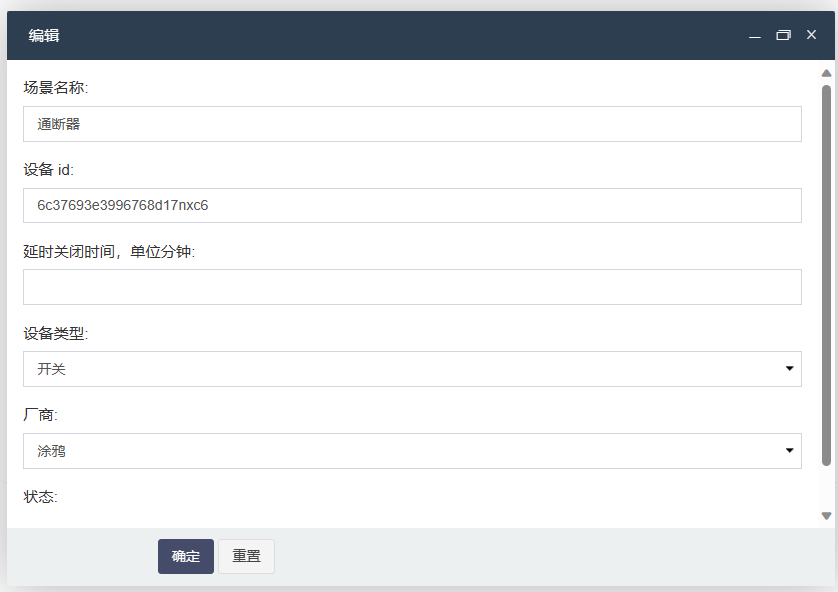Click the 场景名称 label

[x=56, y=88]
